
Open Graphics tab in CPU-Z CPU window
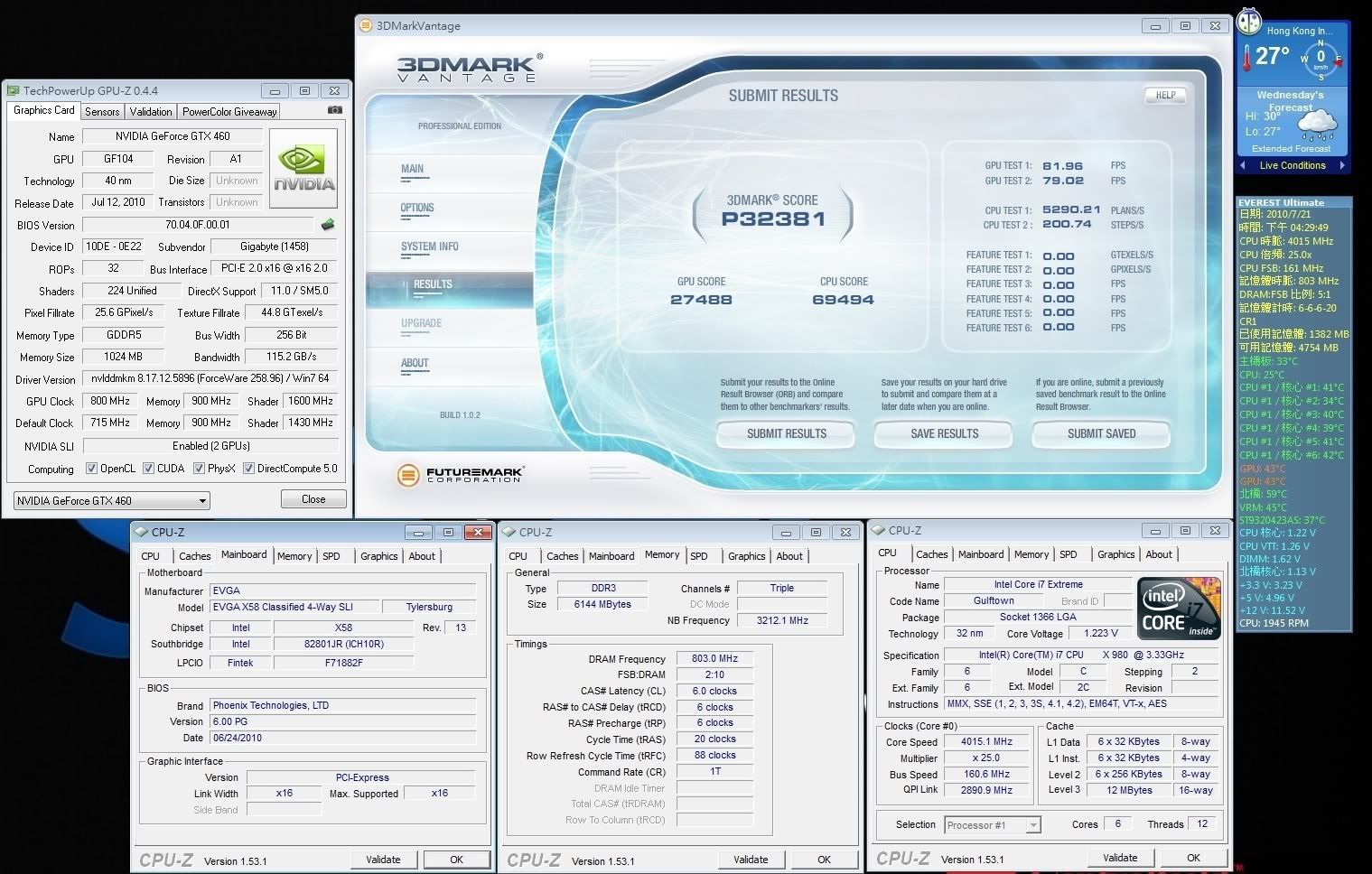(1115, 554)
